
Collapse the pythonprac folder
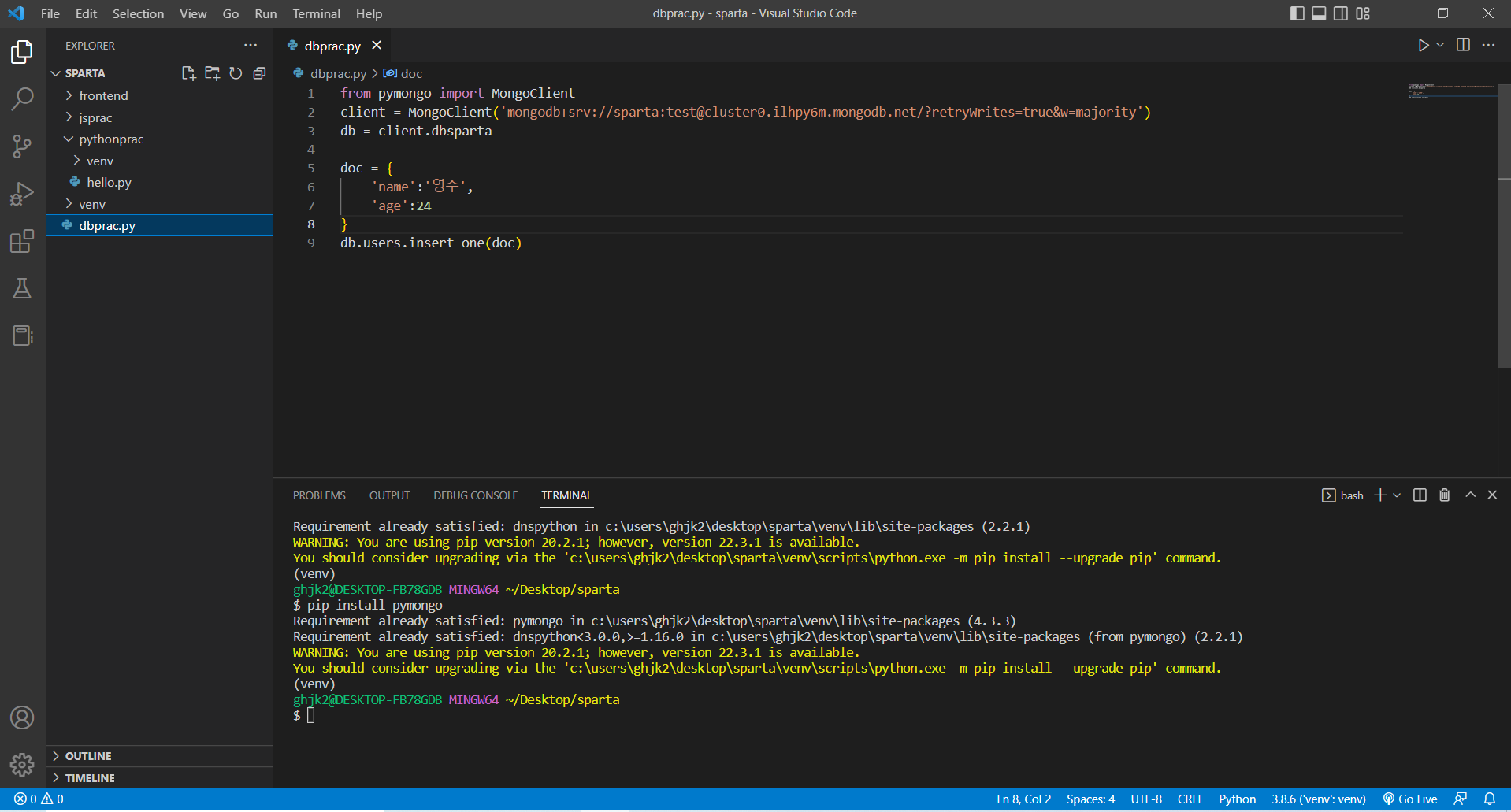tap(160, 139)
